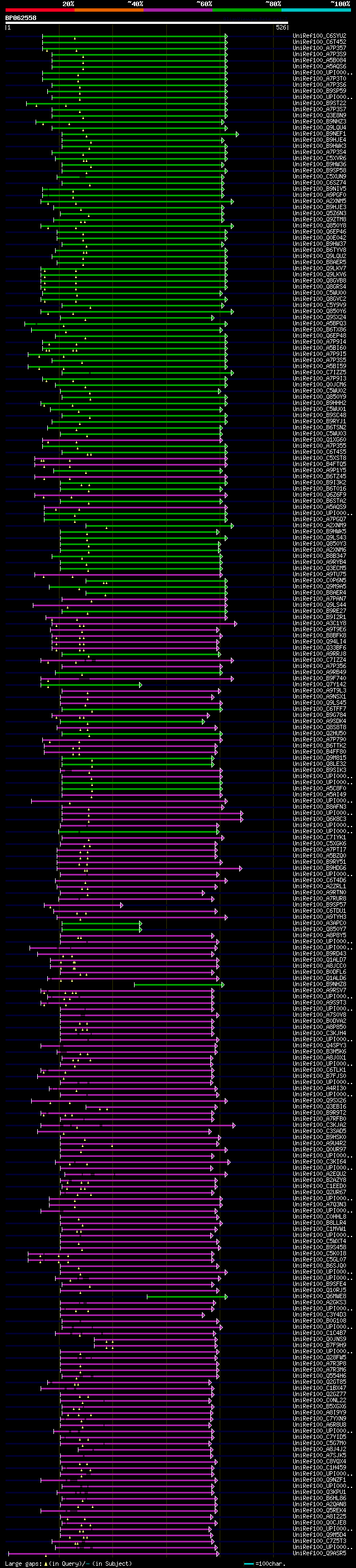Image resolution: width=356 pixels, height=1568 pixels.
Task: Open hit UniRef100_B9NEF1
Action: click(319, 134)
